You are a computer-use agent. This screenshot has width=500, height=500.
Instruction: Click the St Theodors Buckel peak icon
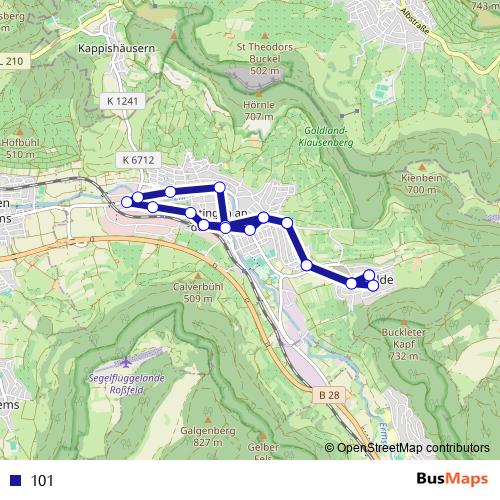click(265, 36)
